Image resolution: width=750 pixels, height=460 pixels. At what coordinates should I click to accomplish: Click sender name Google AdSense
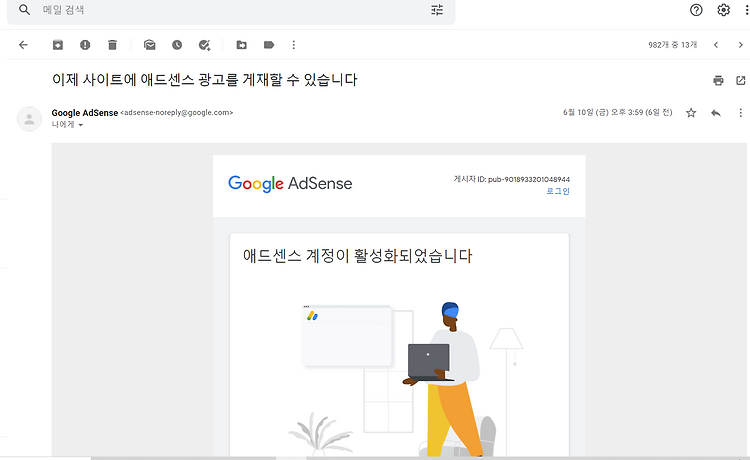point(85,113)
